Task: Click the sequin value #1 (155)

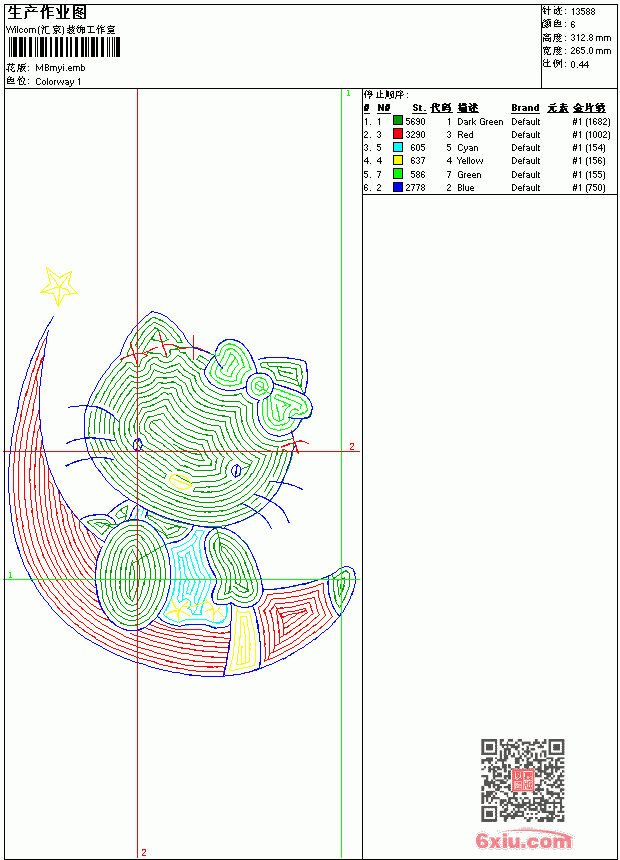Action: tap(589, 175)
